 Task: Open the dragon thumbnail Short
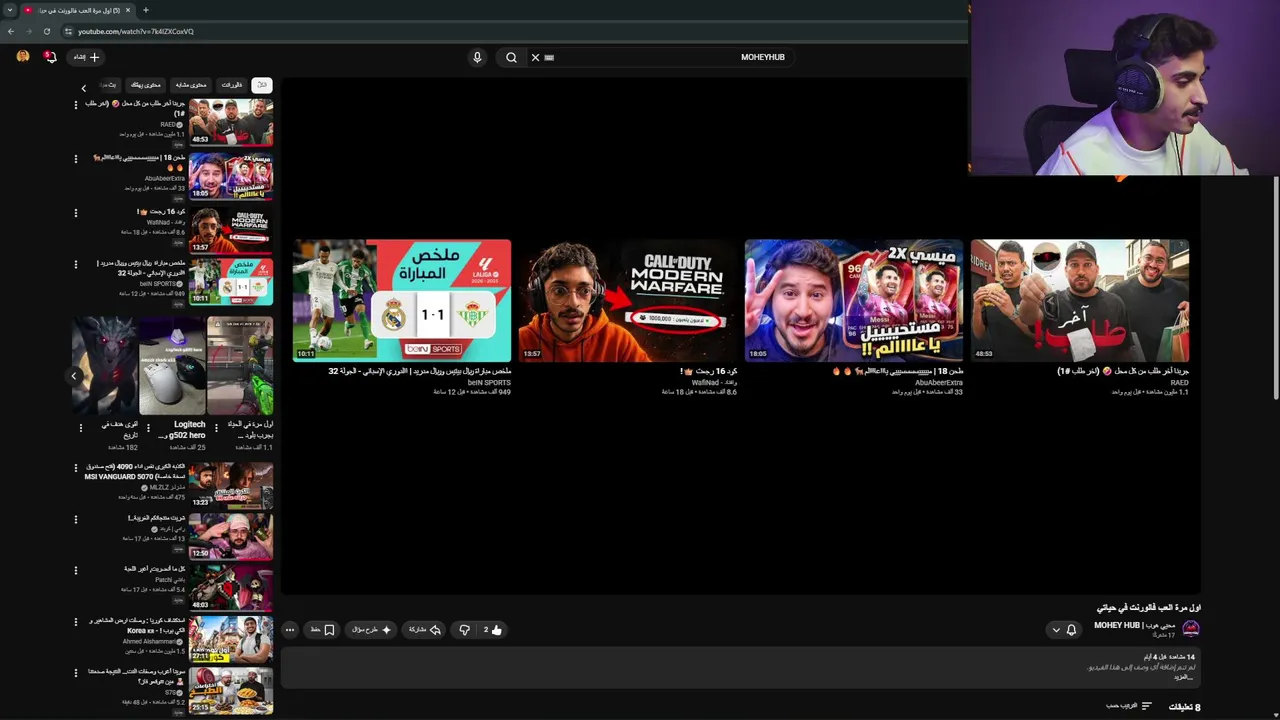pos(105,366)
